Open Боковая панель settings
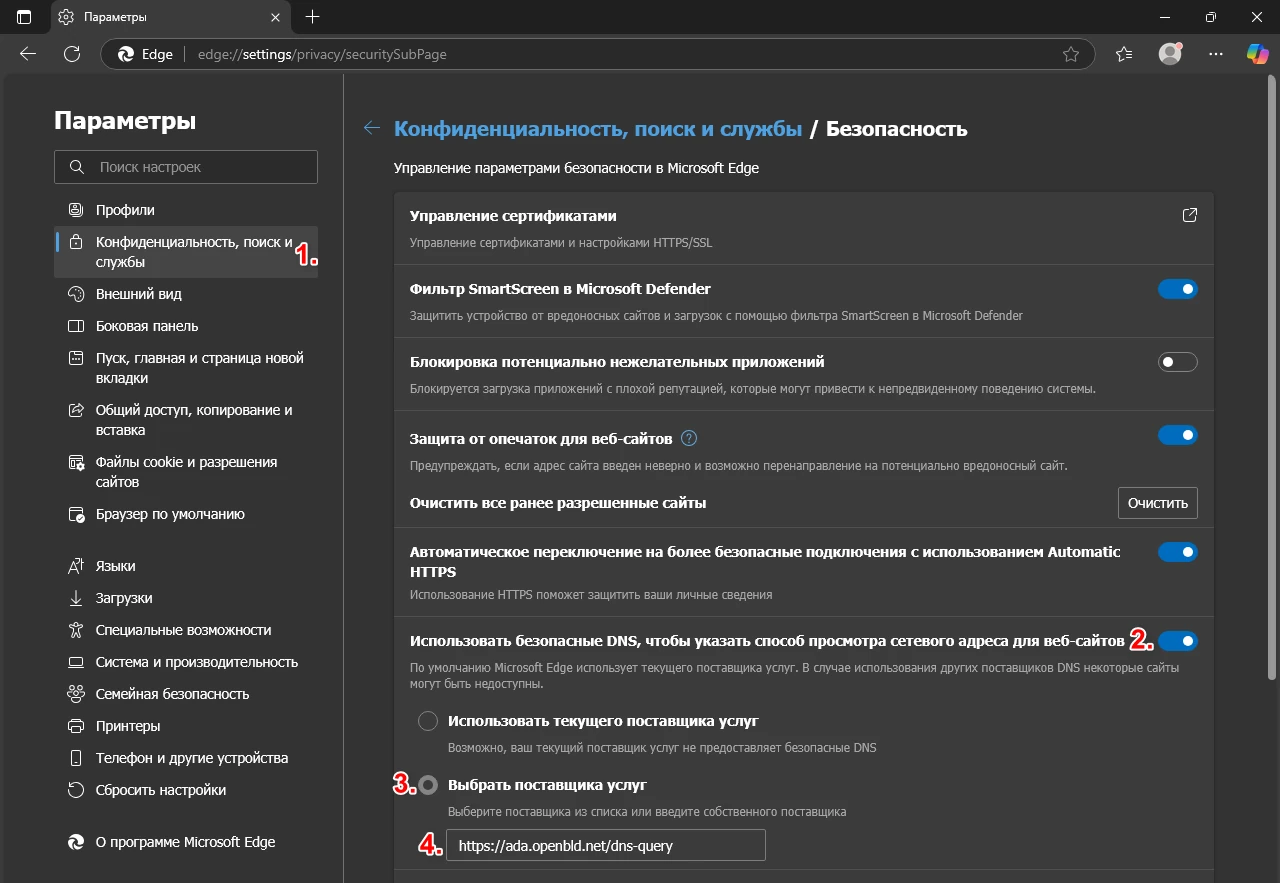The image size is (1280, 883). click(186, 326)
